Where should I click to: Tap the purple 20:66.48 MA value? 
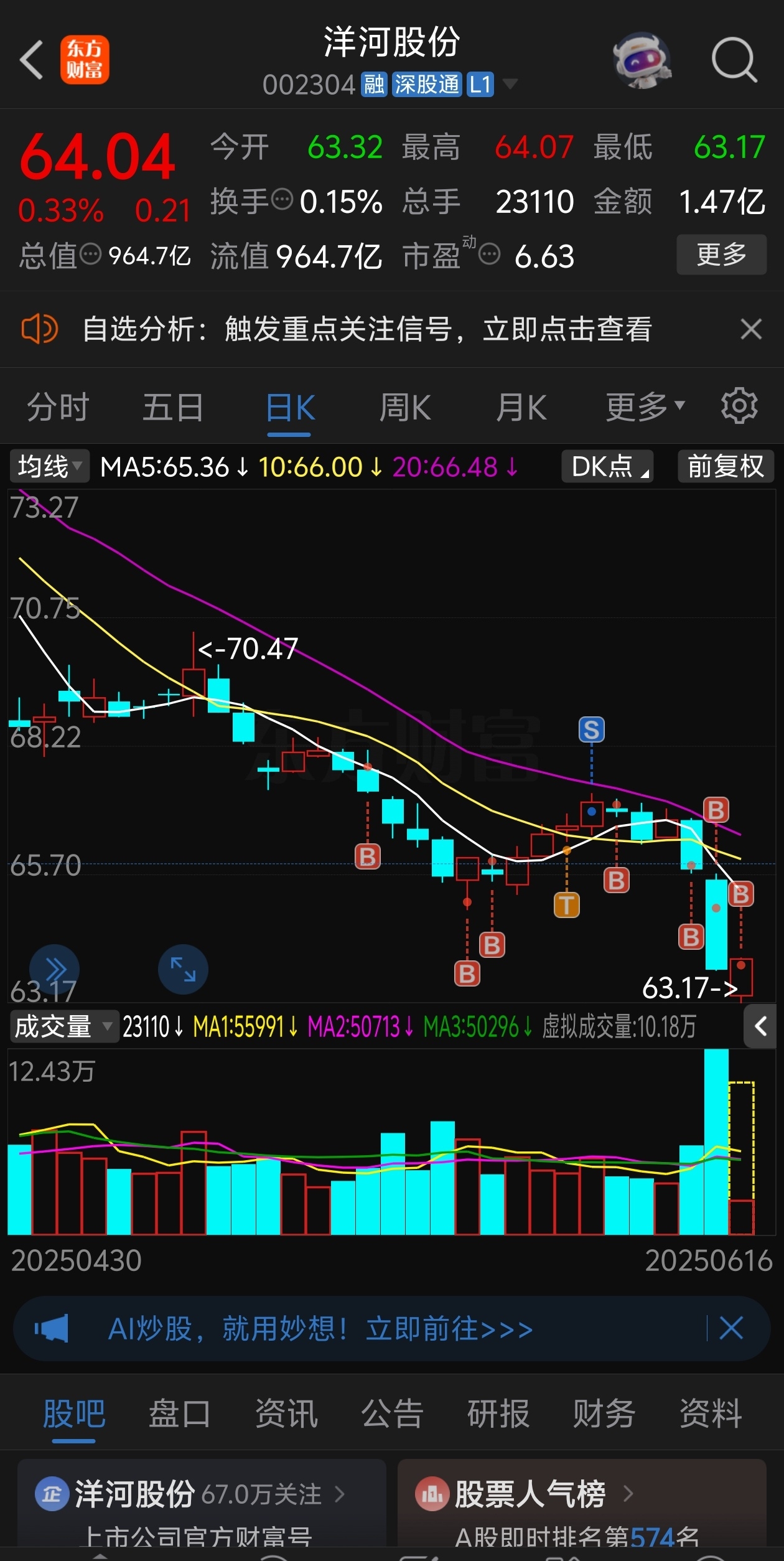tap(455, 467)
